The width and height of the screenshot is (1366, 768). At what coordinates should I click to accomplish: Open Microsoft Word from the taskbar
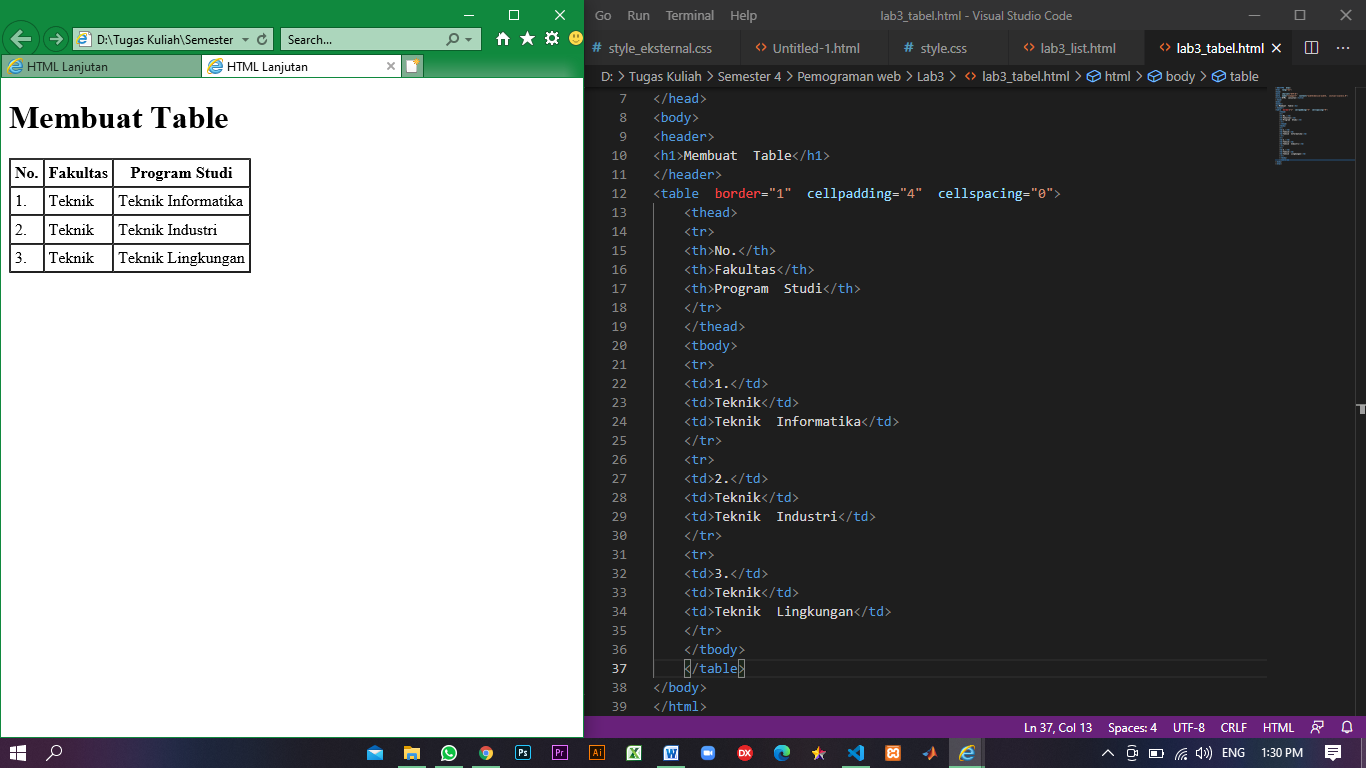point(671,753)
